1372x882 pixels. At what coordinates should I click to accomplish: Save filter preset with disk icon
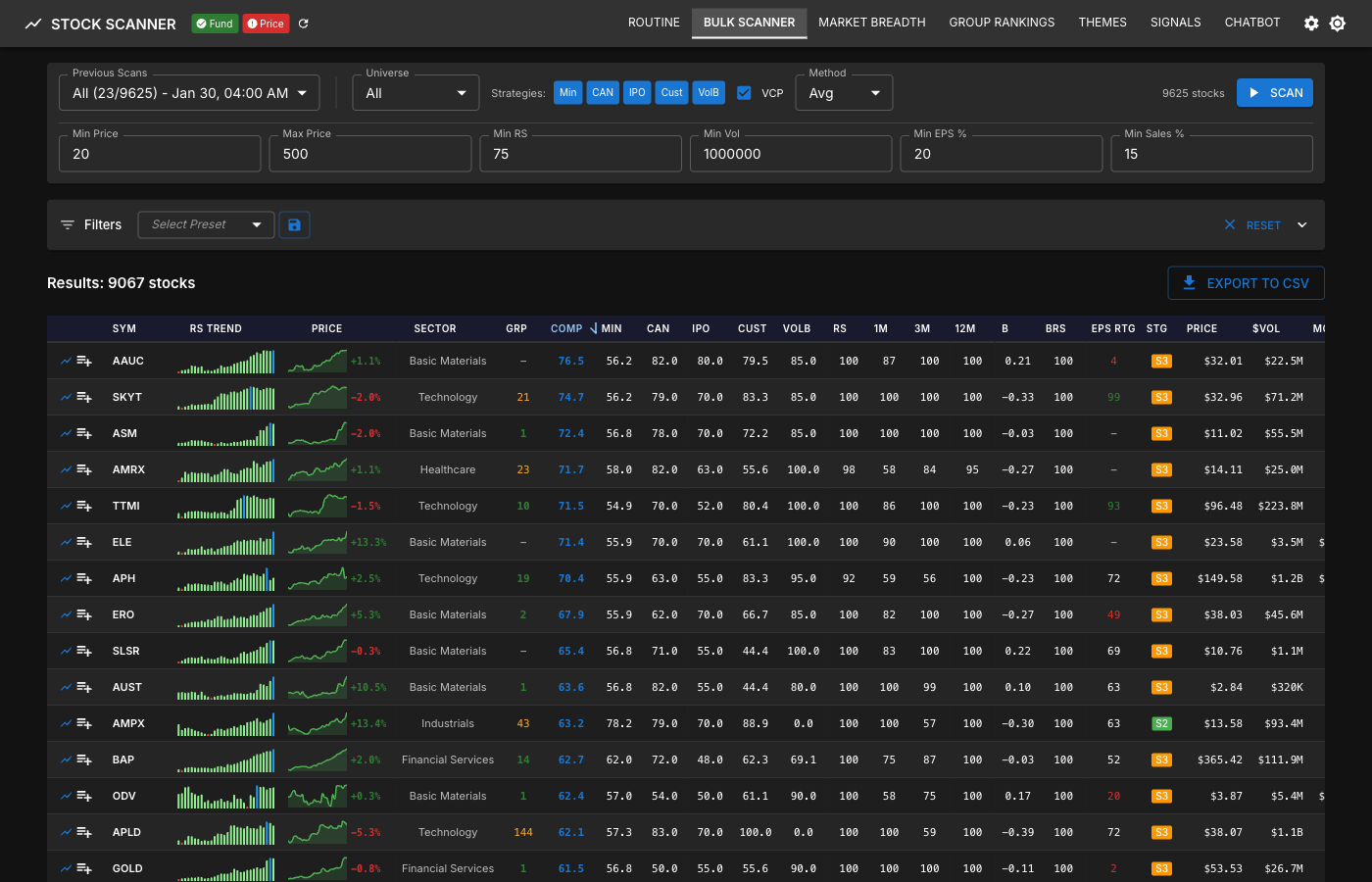click(x=294, y=224)
